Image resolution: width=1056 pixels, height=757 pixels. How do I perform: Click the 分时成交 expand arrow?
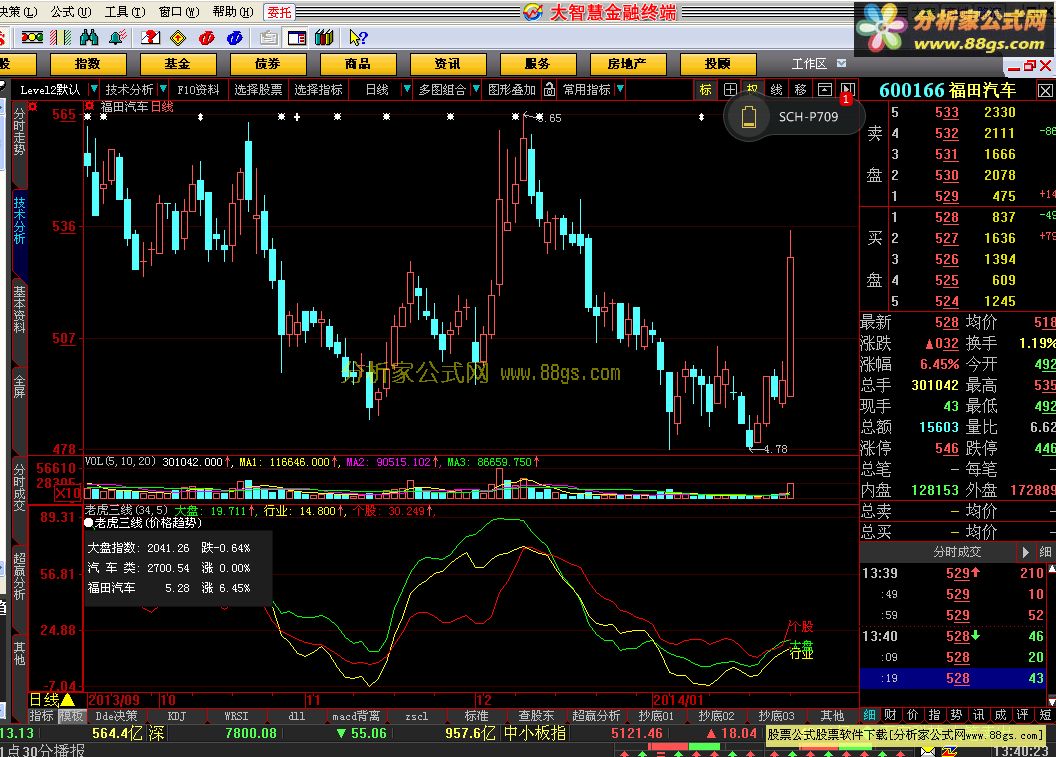click(1026, 552)
